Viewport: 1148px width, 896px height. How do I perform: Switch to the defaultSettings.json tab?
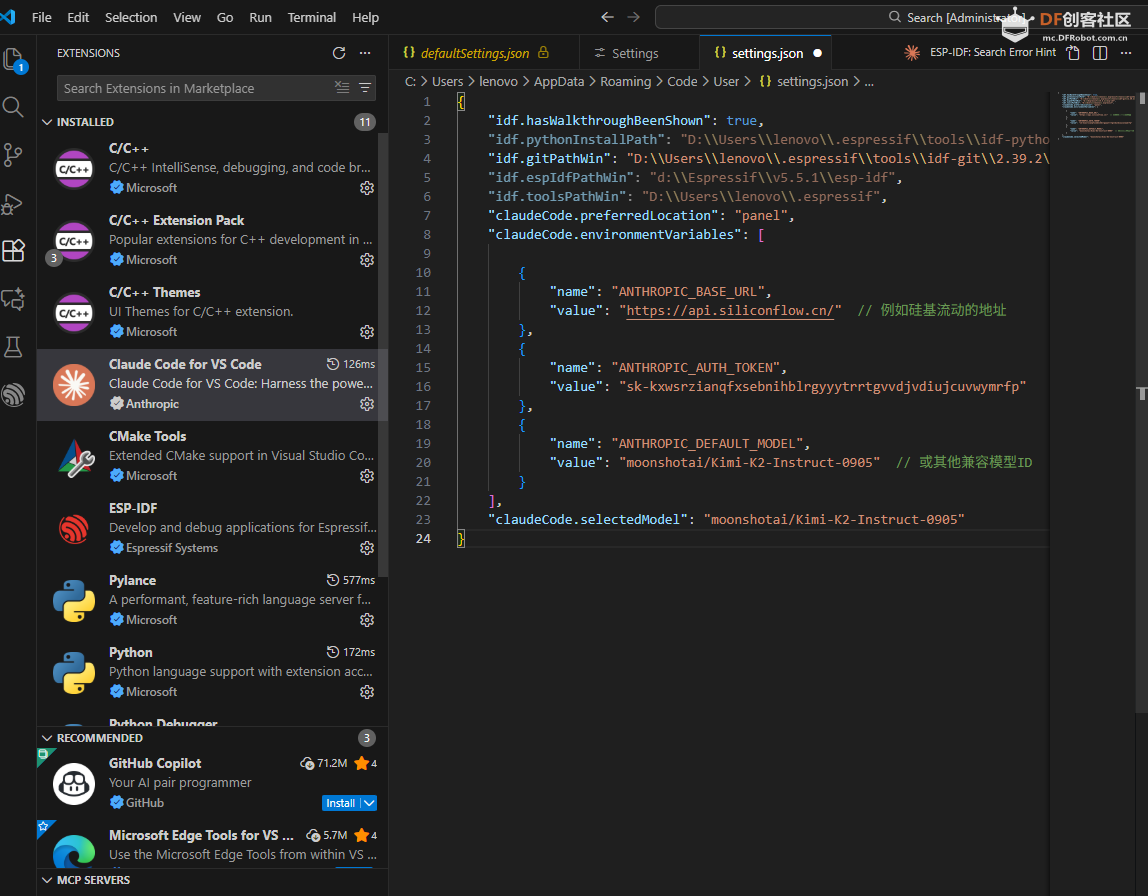click(475, 53)
